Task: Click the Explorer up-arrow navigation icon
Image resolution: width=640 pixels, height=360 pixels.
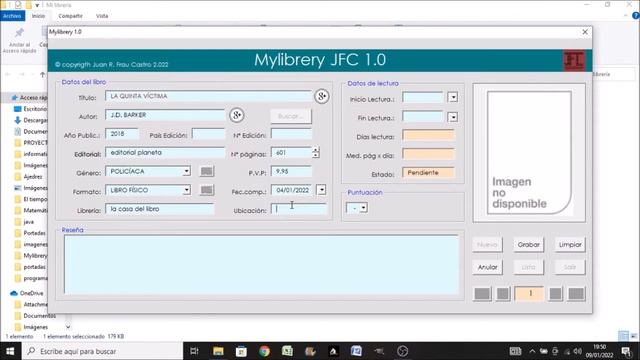Action: pos(42,74)
